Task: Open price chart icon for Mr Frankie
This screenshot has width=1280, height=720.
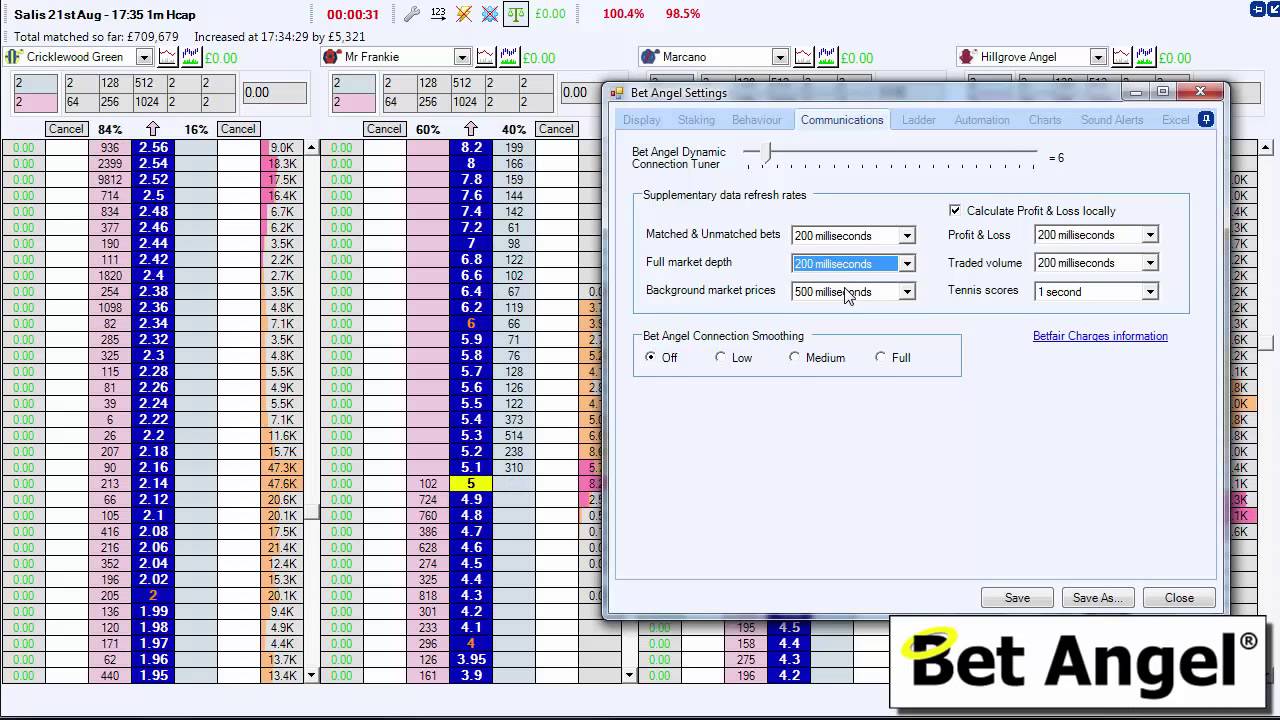Action: [x=485, y=57]
